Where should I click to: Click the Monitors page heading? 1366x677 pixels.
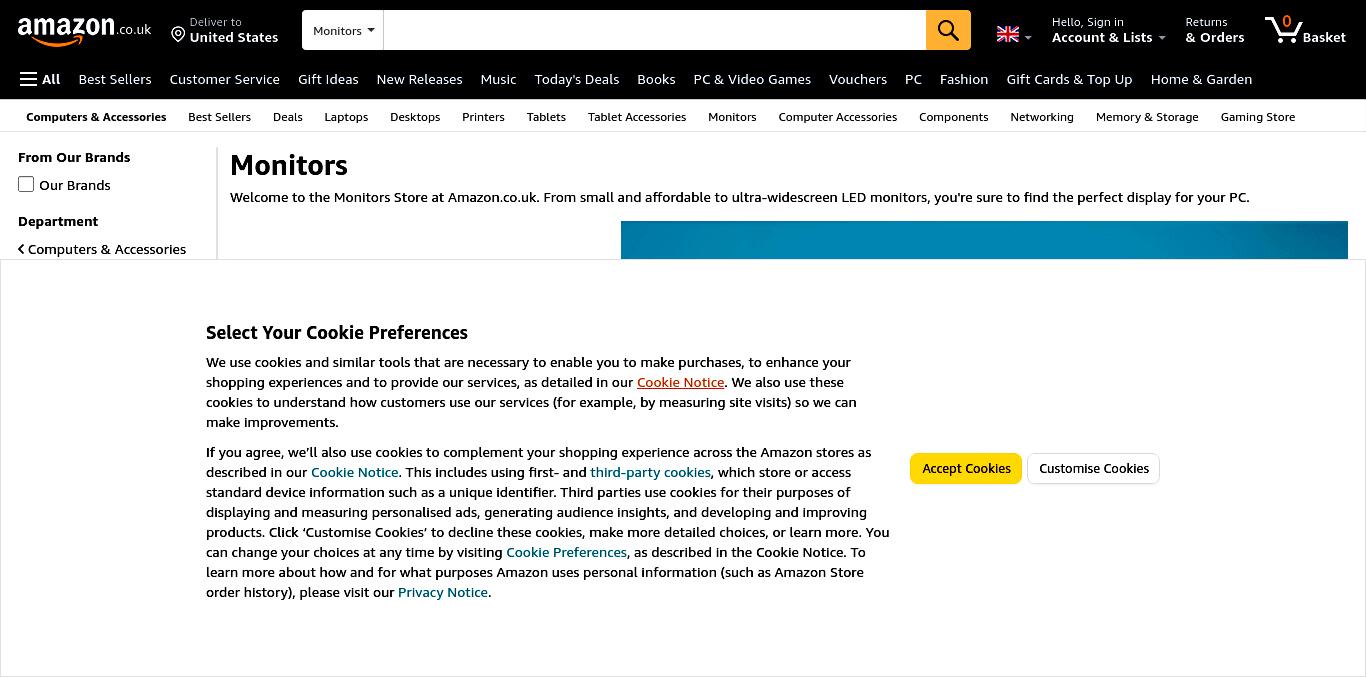(x=289, y=165)
